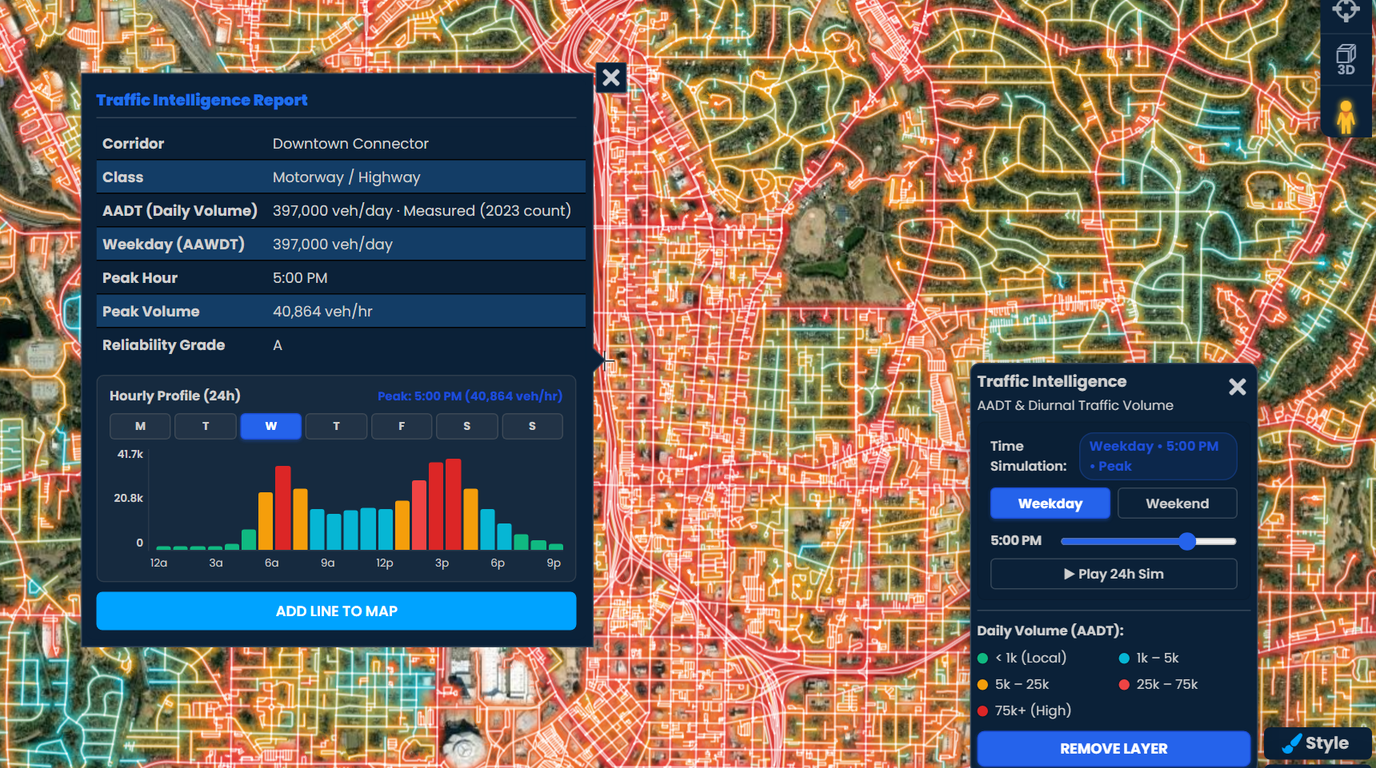Click REMOVE LAYER button
1376x768 pixels.
point(1113,748)
